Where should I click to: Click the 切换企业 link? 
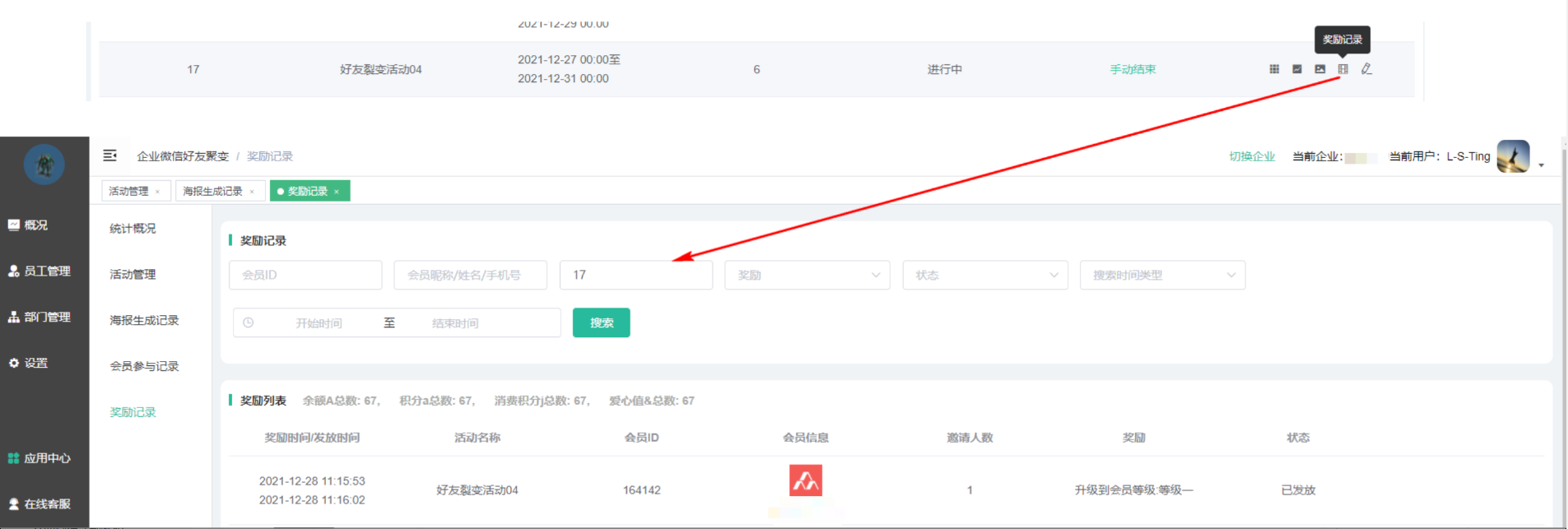[1251, 156]
